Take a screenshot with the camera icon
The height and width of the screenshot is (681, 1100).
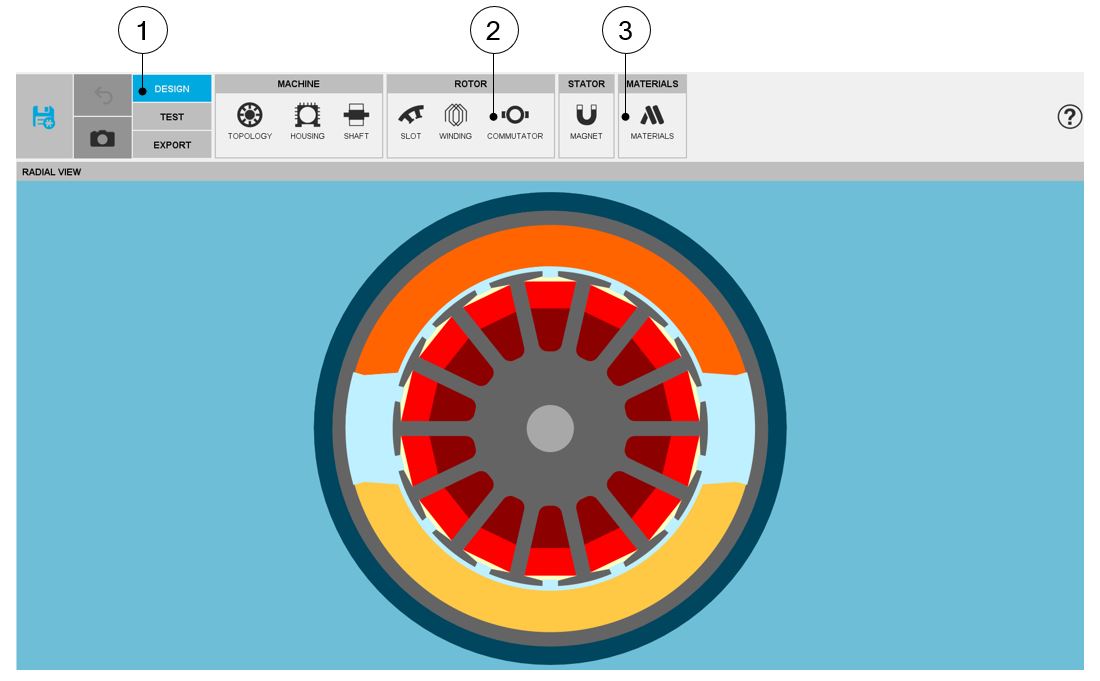coord(102,138)
